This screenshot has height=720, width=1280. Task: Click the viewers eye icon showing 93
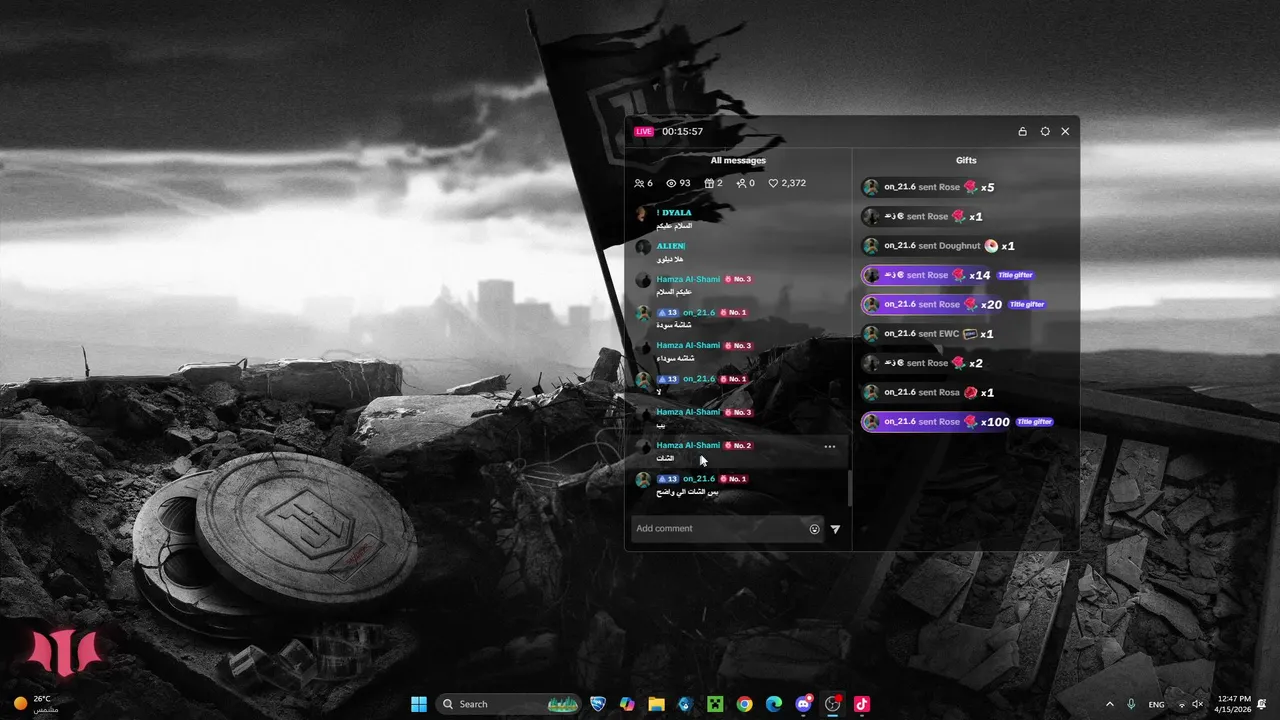672,183
